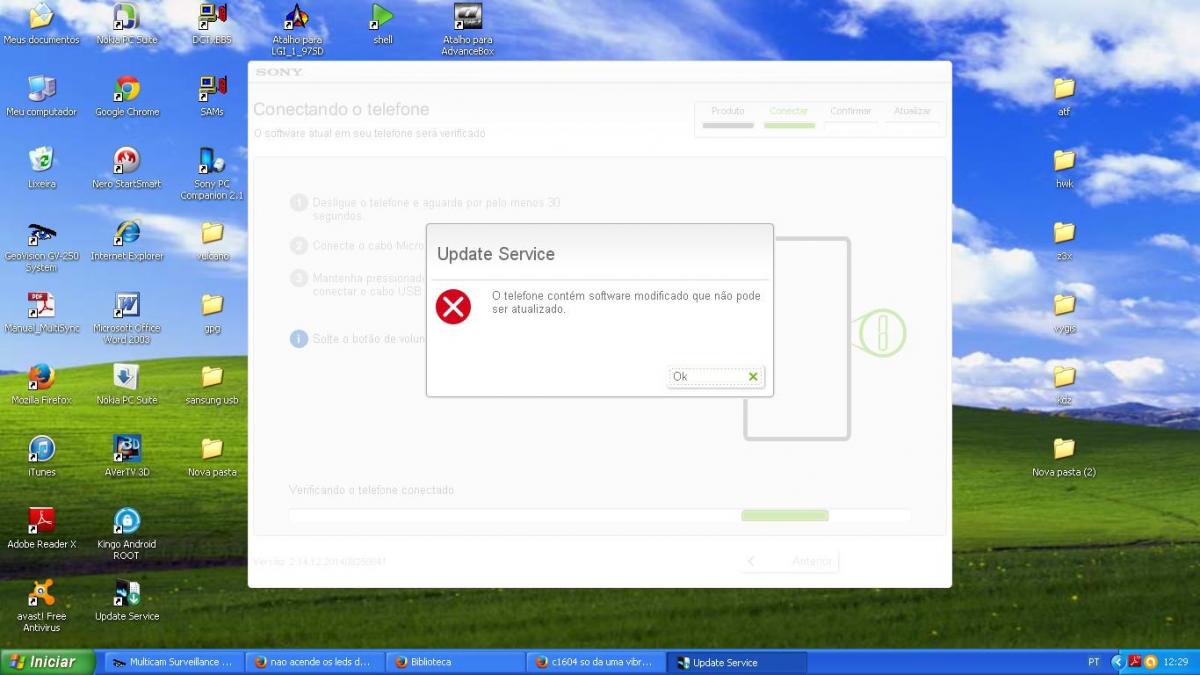This screenshot has width=1200, height=675.
Task: Open Update Service desktop shortcut
Action: [x=126, y=600]
